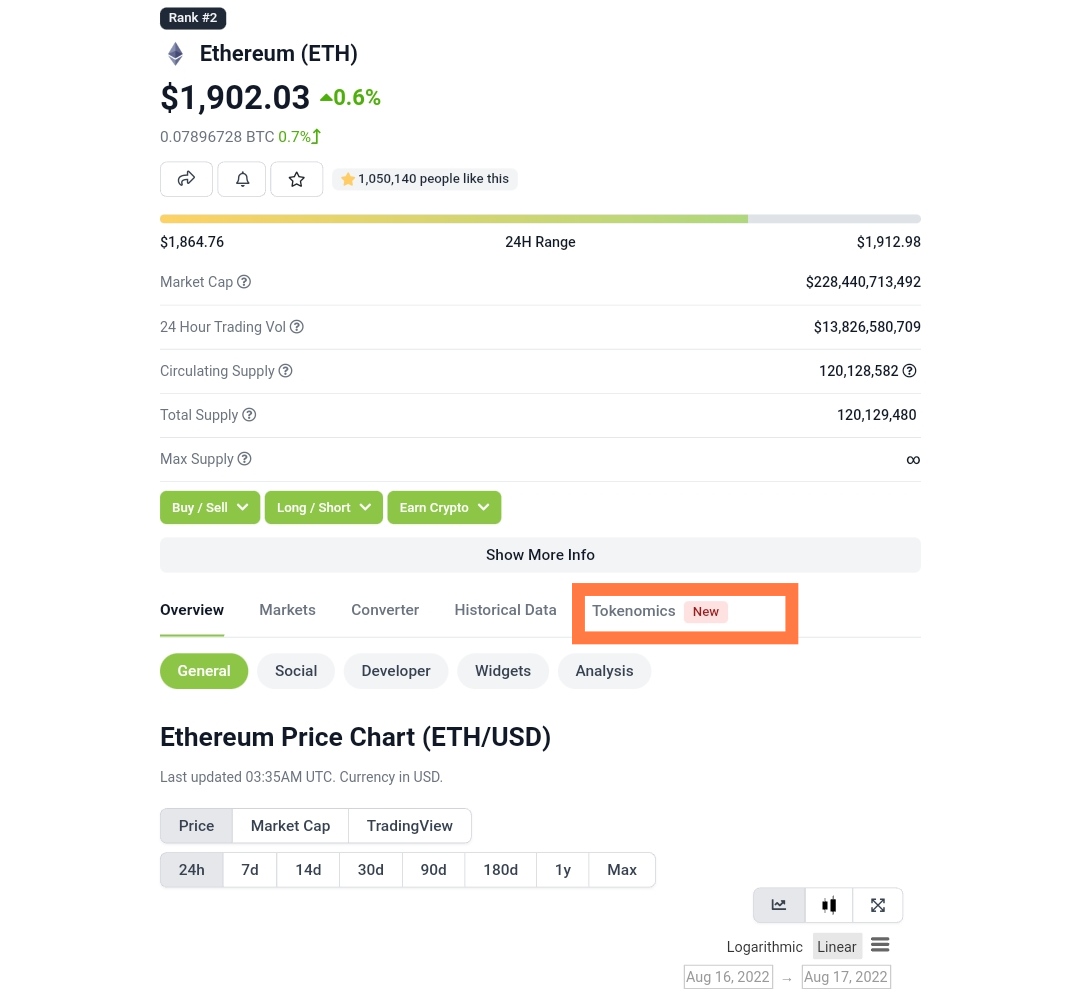Click Total Supply help question icon
Screen dimensions: 1080x997
249,415
